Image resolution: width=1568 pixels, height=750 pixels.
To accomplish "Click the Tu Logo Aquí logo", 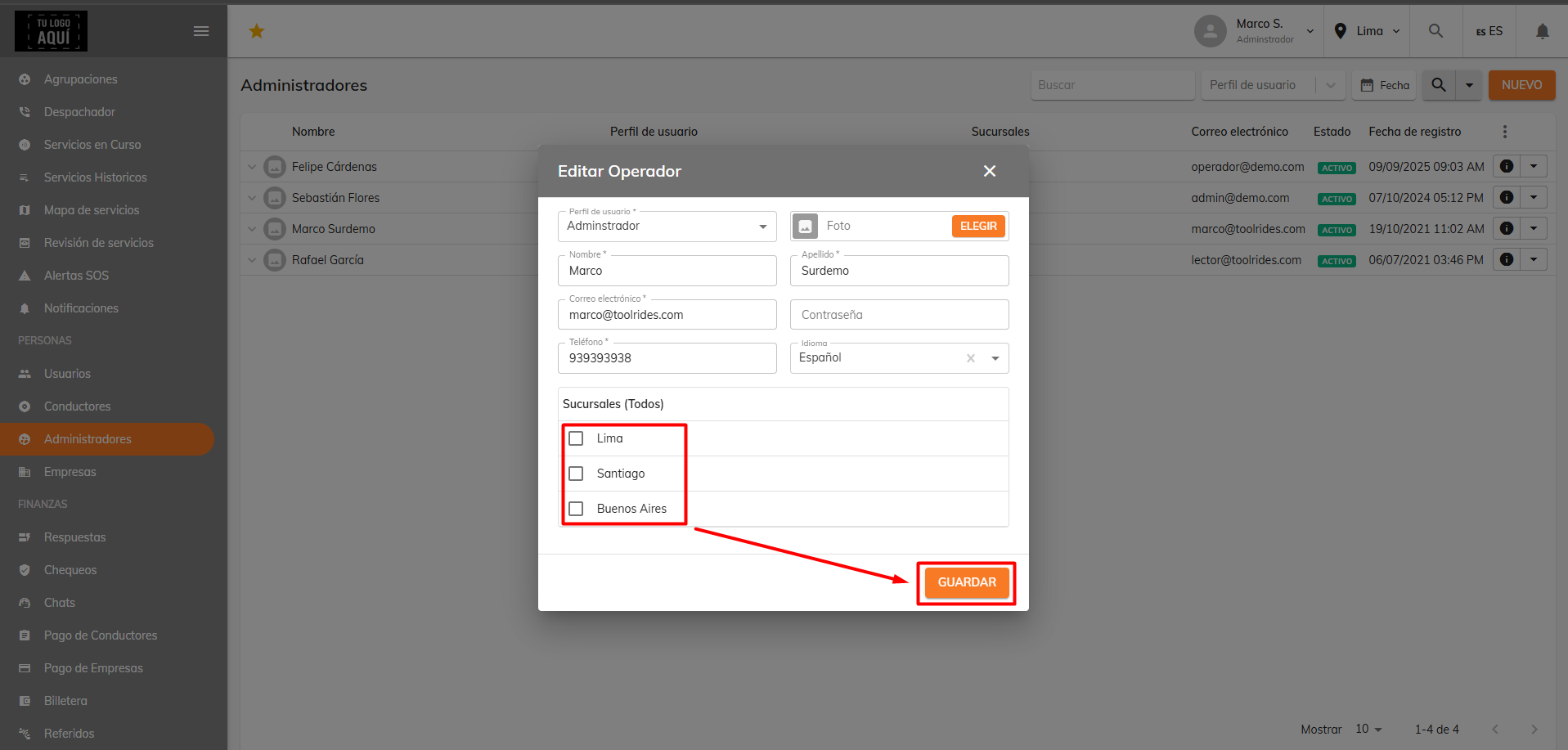I will (x=51, y=31).
